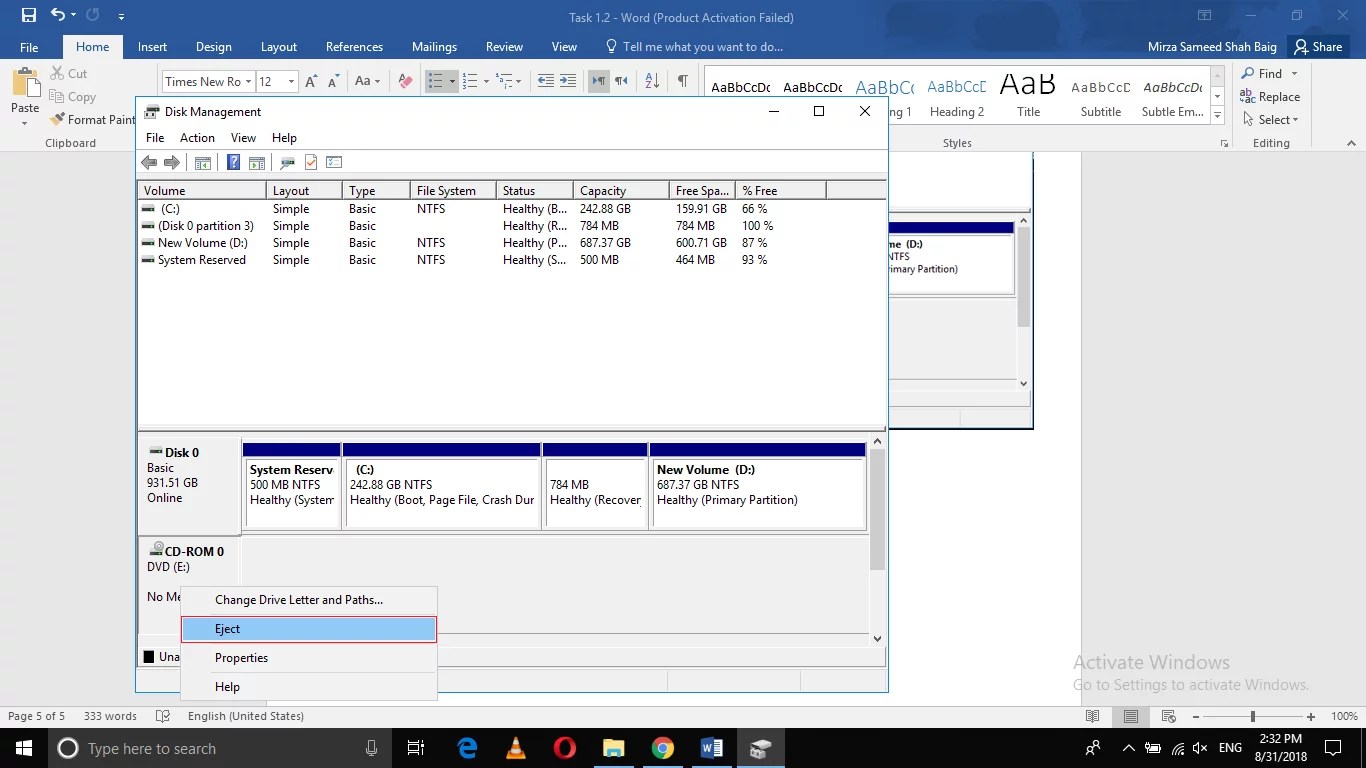Click the Help icon in Disk Management toolbar
The image size is (1366, 768).
tap(233, 162)
